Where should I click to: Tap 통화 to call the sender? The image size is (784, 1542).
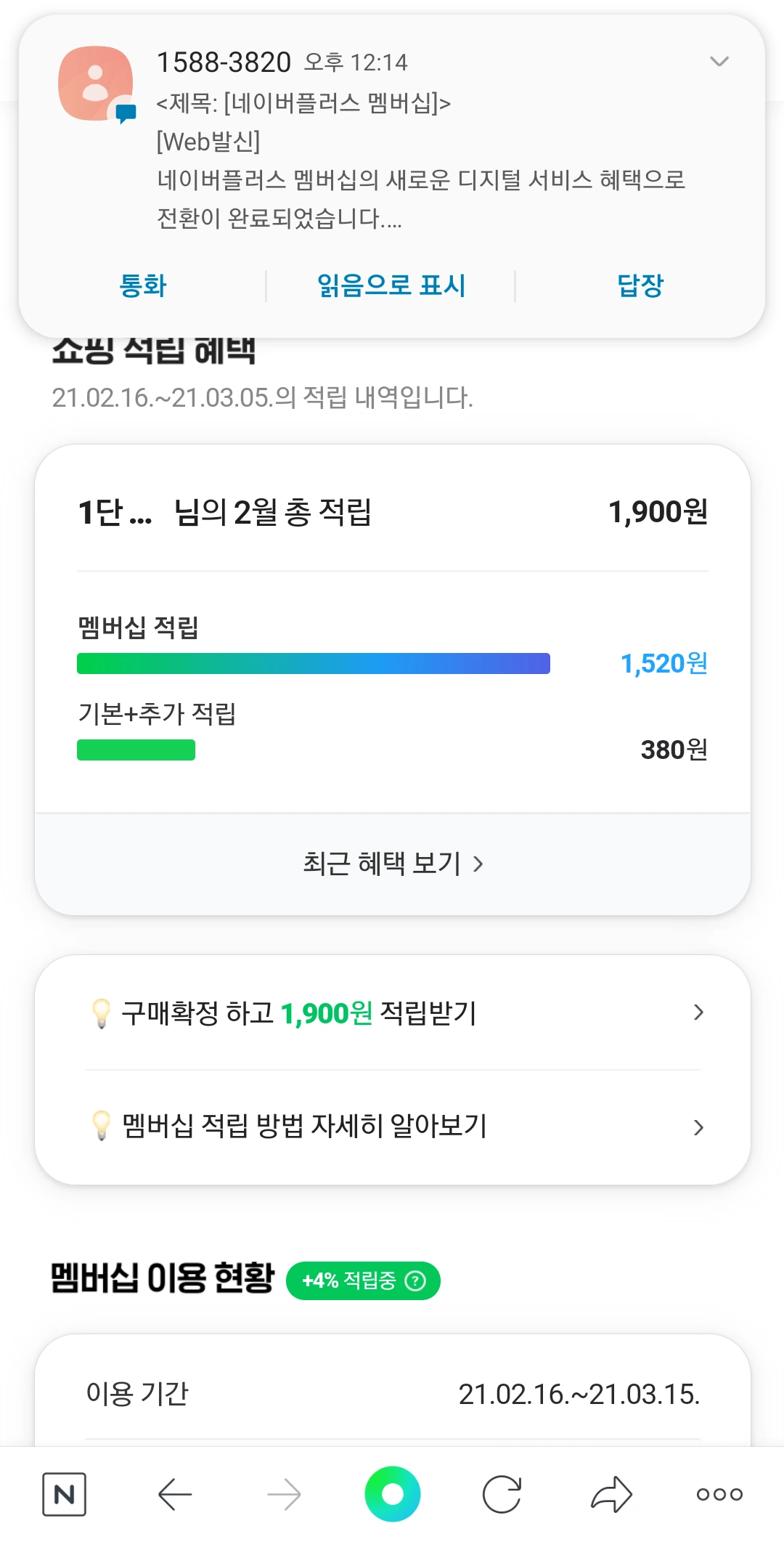pos(143,285)
